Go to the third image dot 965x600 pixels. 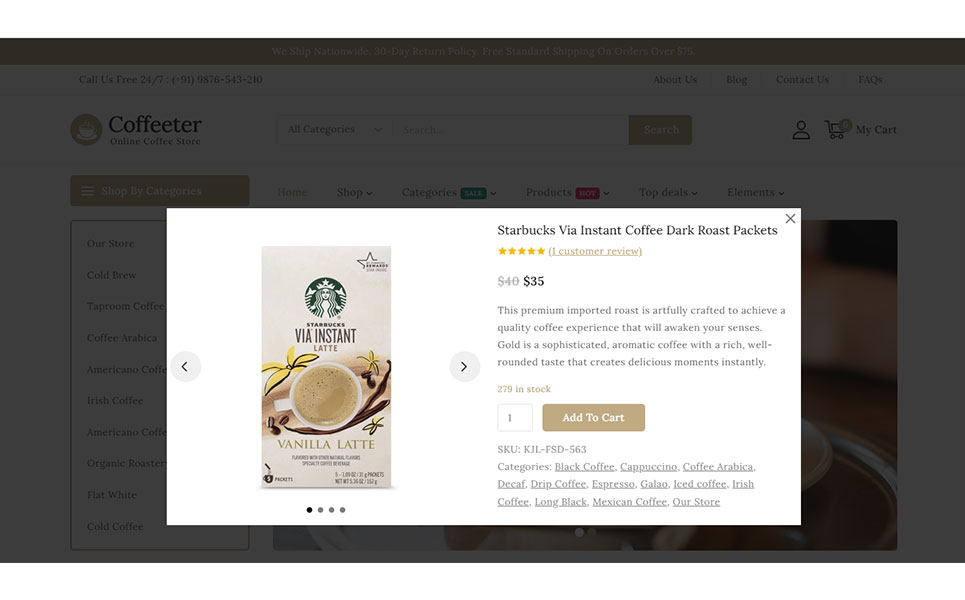point(331,510)
